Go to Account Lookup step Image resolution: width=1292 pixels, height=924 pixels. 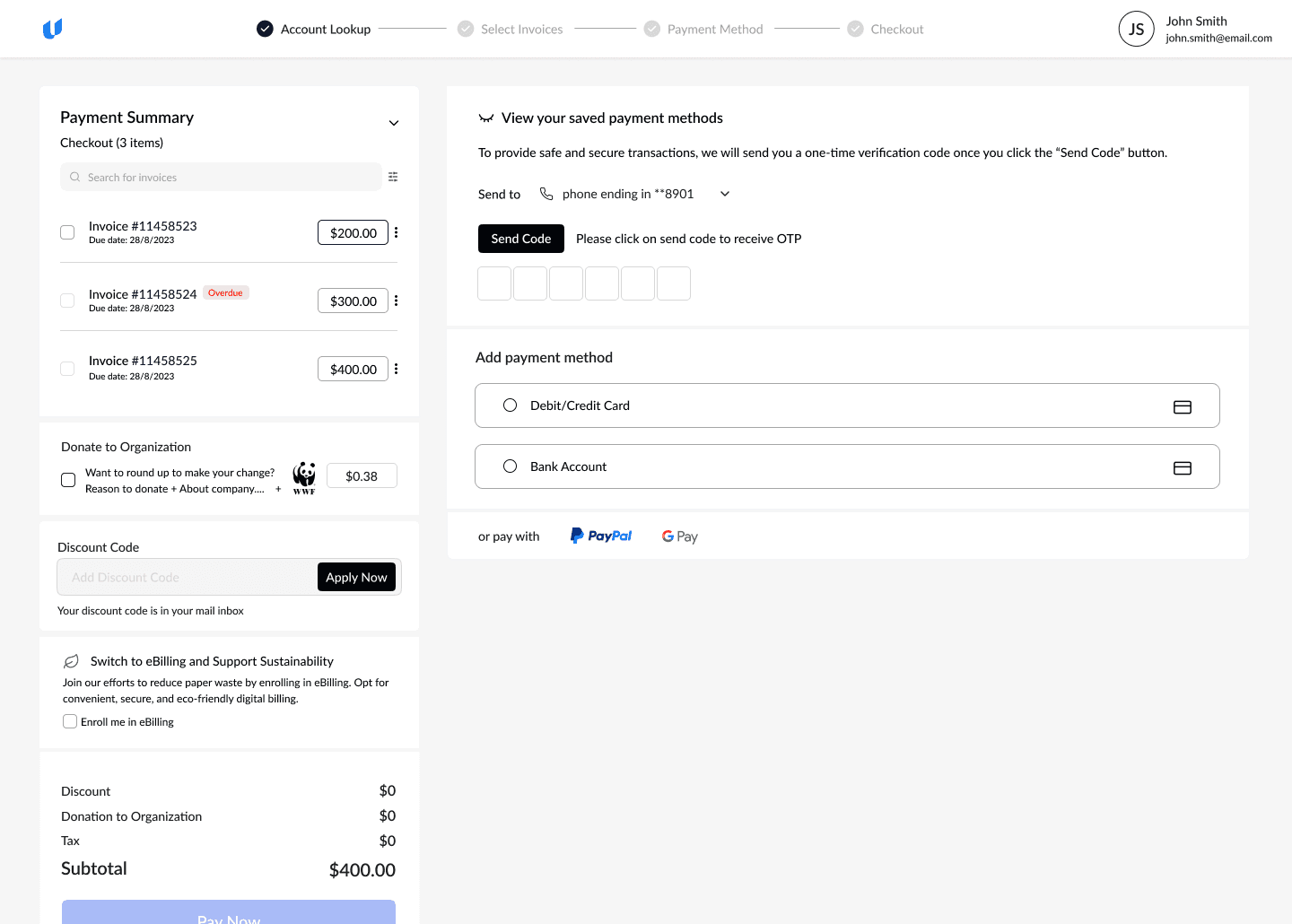pos(314,29)
